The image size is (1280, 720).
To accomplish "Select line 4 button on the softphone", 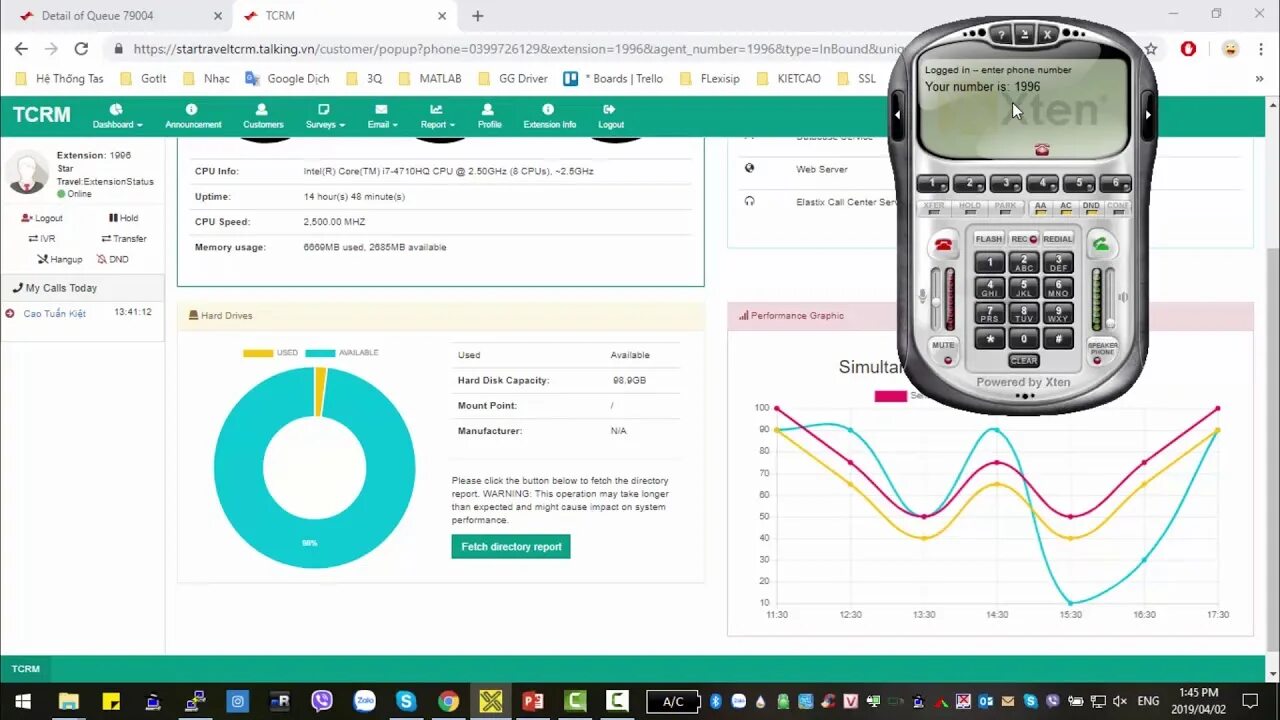I will click(1042, 184).
